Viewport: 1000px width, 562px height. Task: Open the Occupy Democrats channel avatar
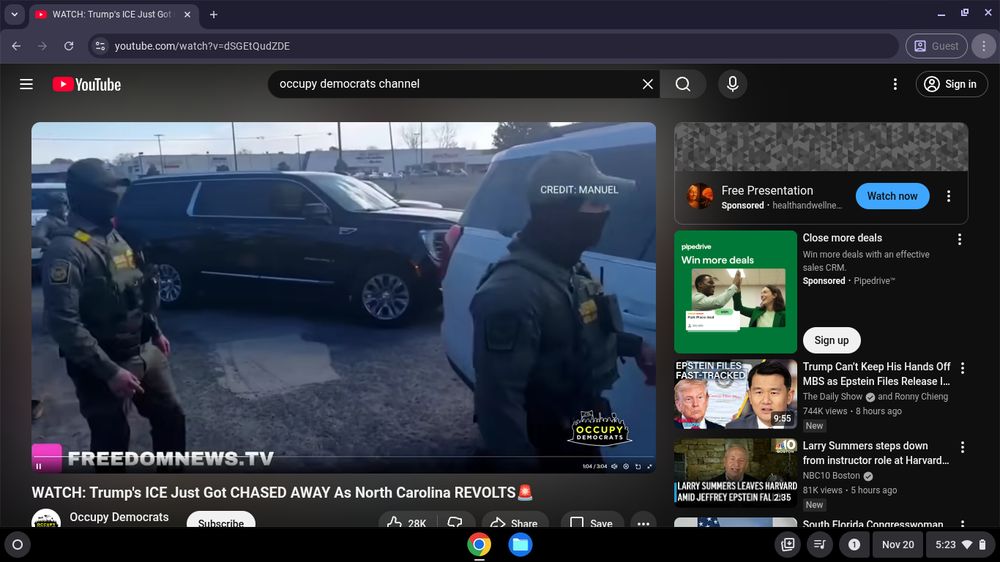(x=46, y=519)
